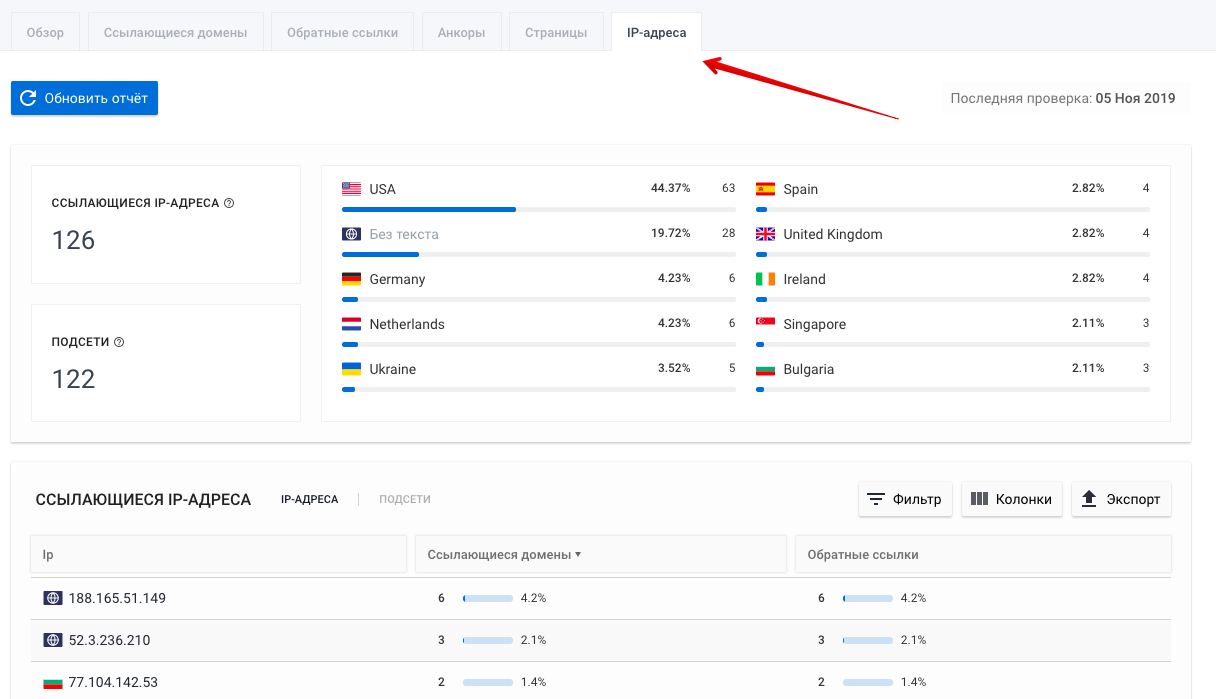Select the IP-адреса top tab
This screenshot has height=699, width=1216.
656,32
